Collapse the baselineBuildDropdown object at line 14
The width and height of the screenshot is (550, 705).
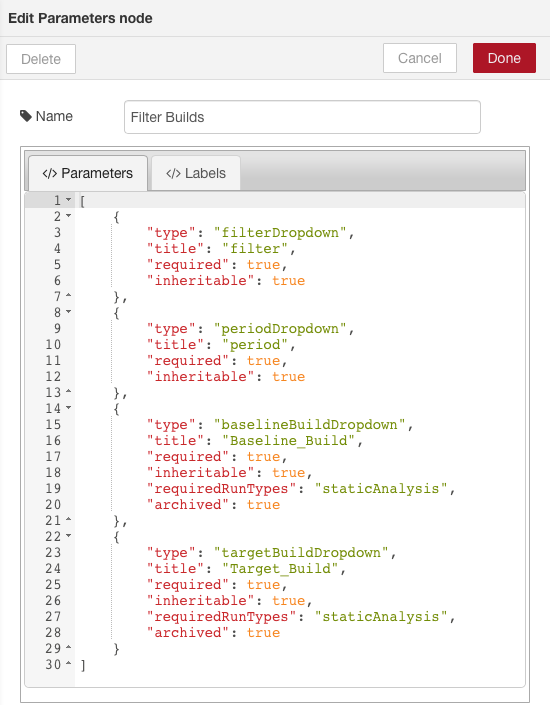(68, 408)
